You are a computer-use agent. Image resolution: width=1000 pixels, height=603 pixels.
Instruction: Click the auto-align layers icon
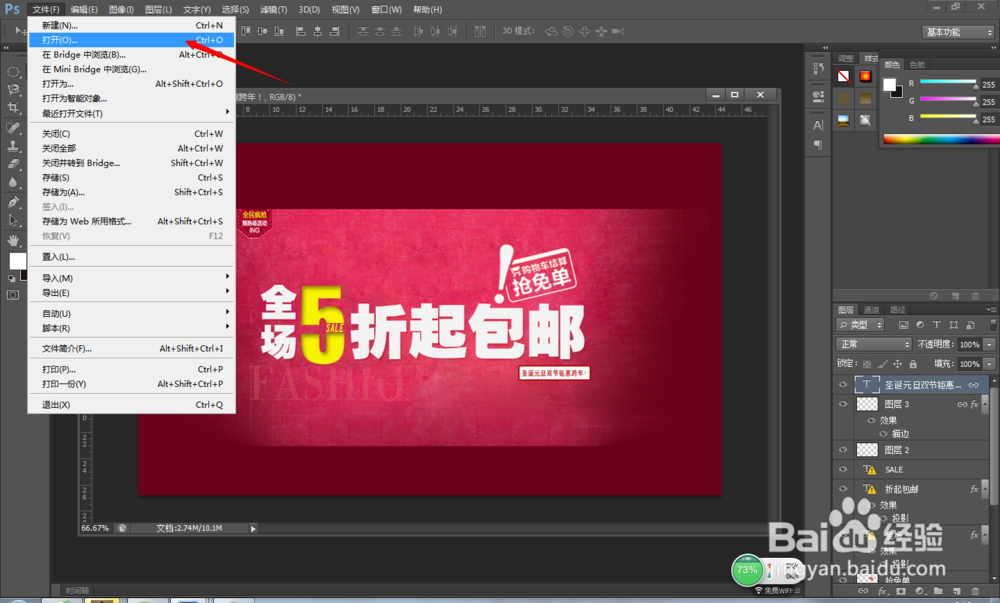[x=480, y=31]
